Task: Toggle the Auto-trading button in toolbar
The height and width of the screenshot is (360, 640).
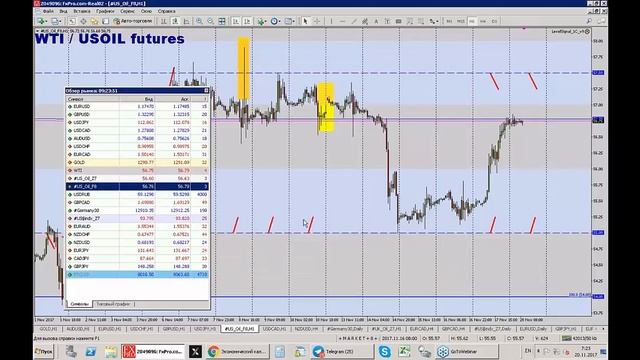Action: tap(133, 21)
